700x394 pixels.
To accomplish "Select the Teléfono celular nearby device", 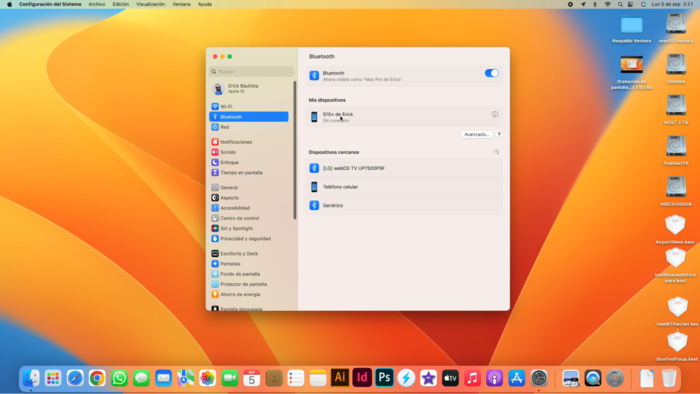I will point(404,187).
